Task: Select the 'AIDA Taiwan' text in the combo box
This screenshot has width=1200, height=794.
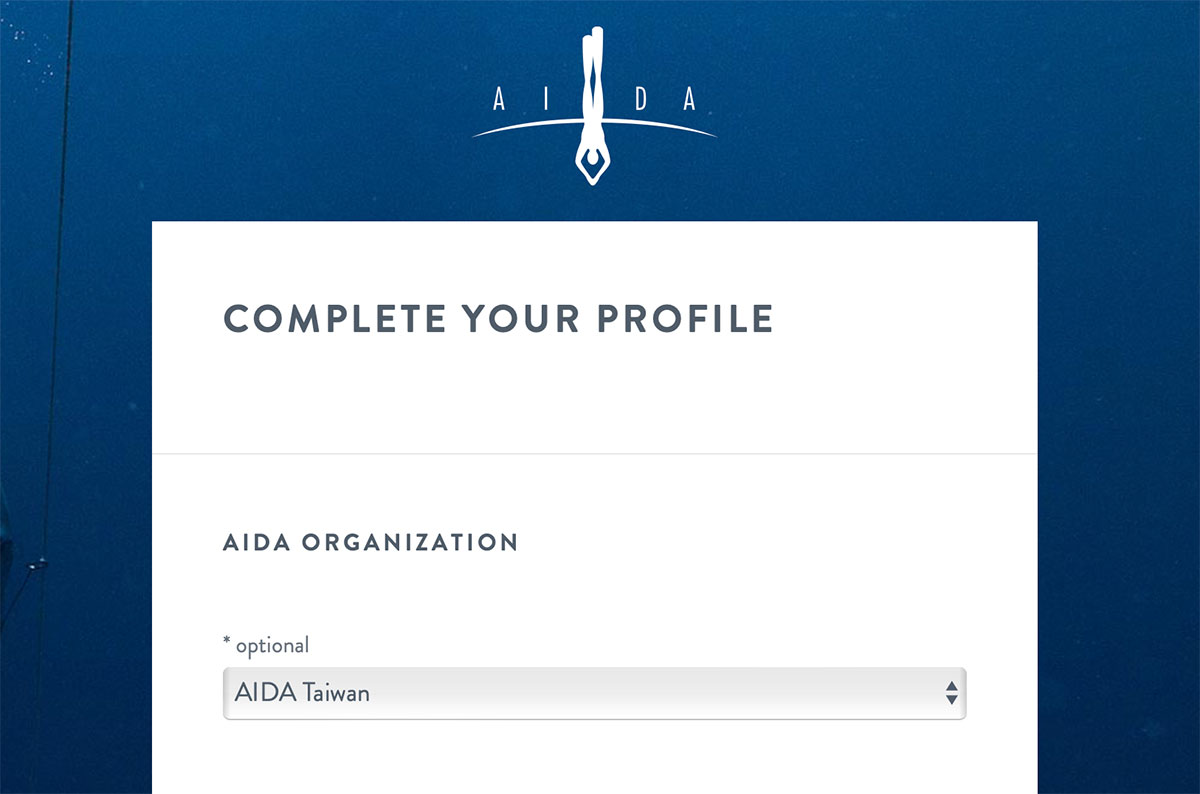Action: coord(302,693)
